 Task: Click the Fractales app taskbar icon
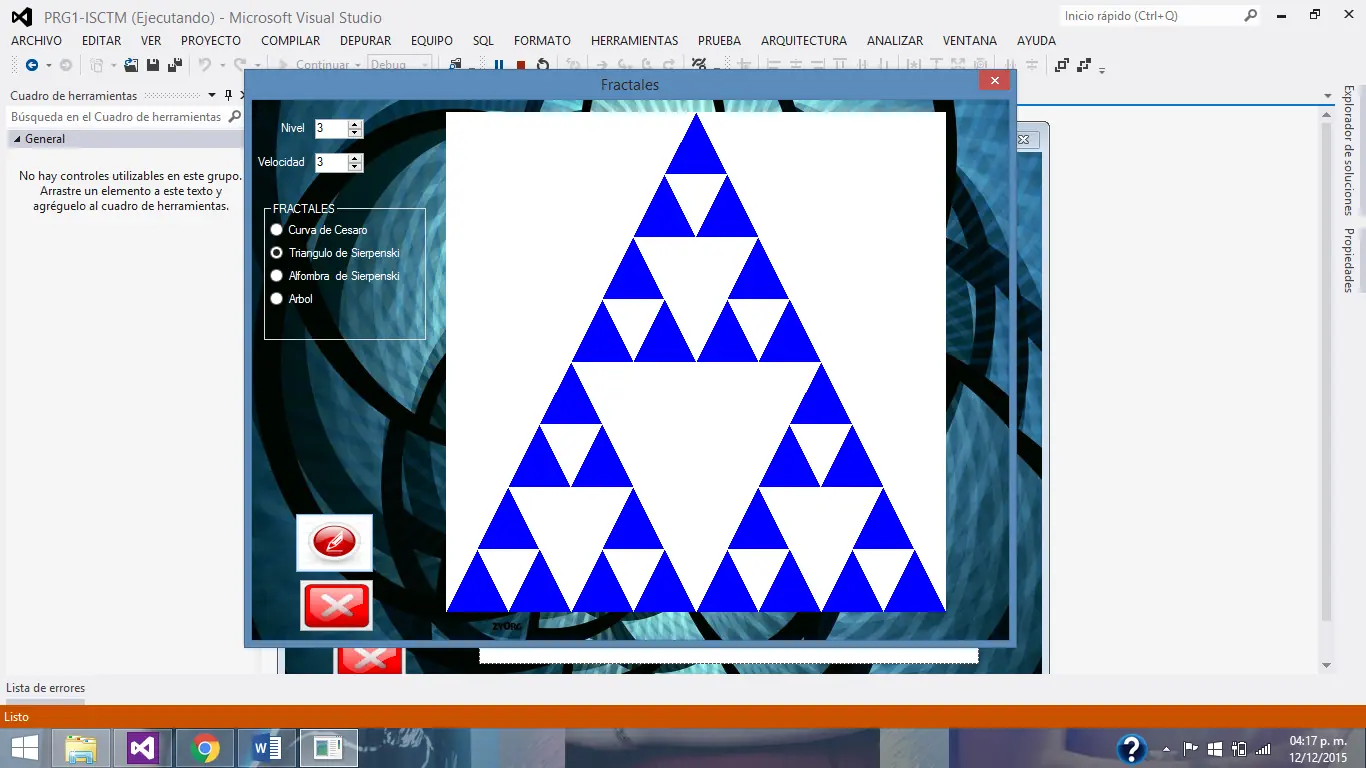328,748
